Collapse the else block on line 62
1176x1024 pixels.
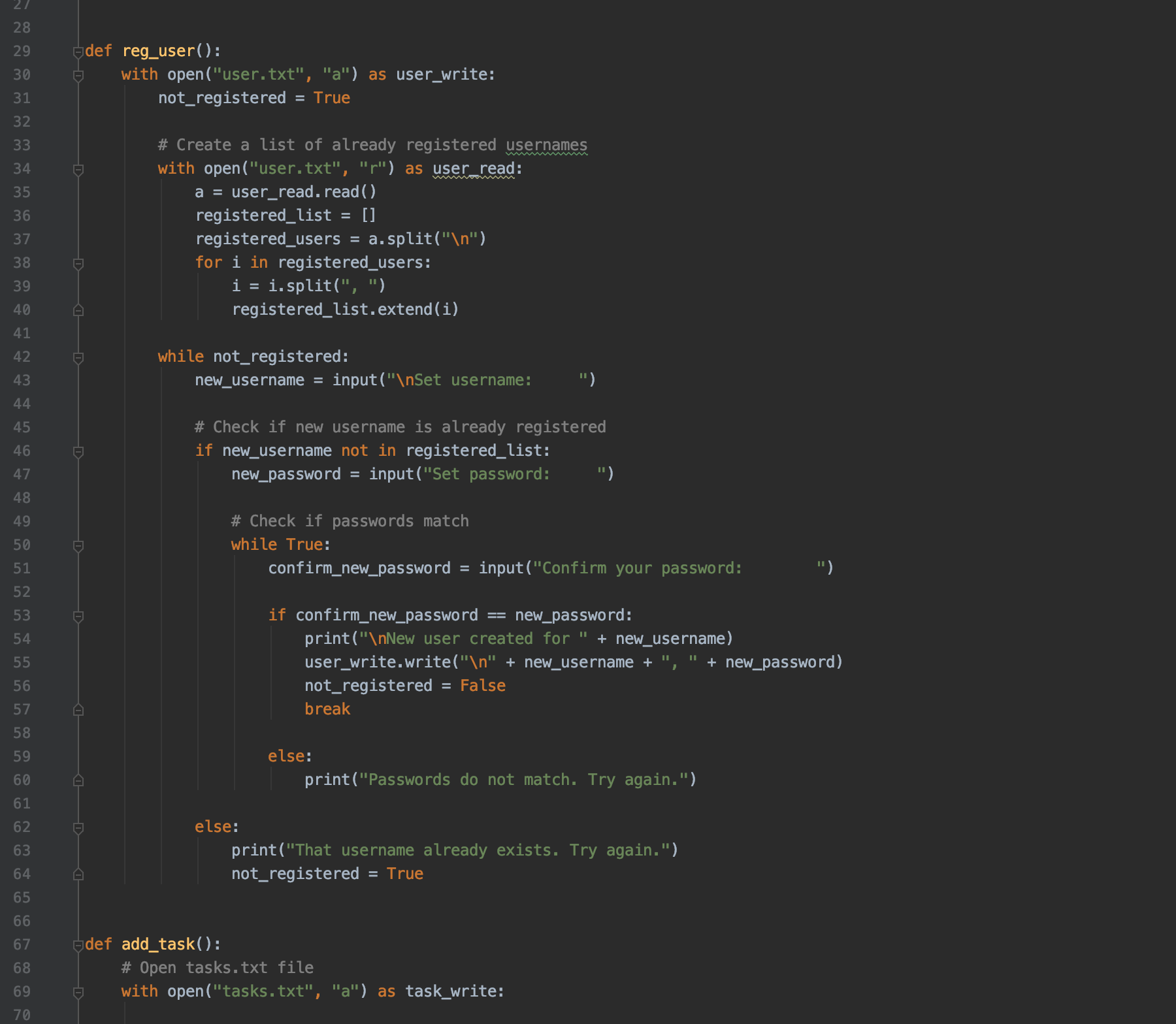[x=78, y=827]
